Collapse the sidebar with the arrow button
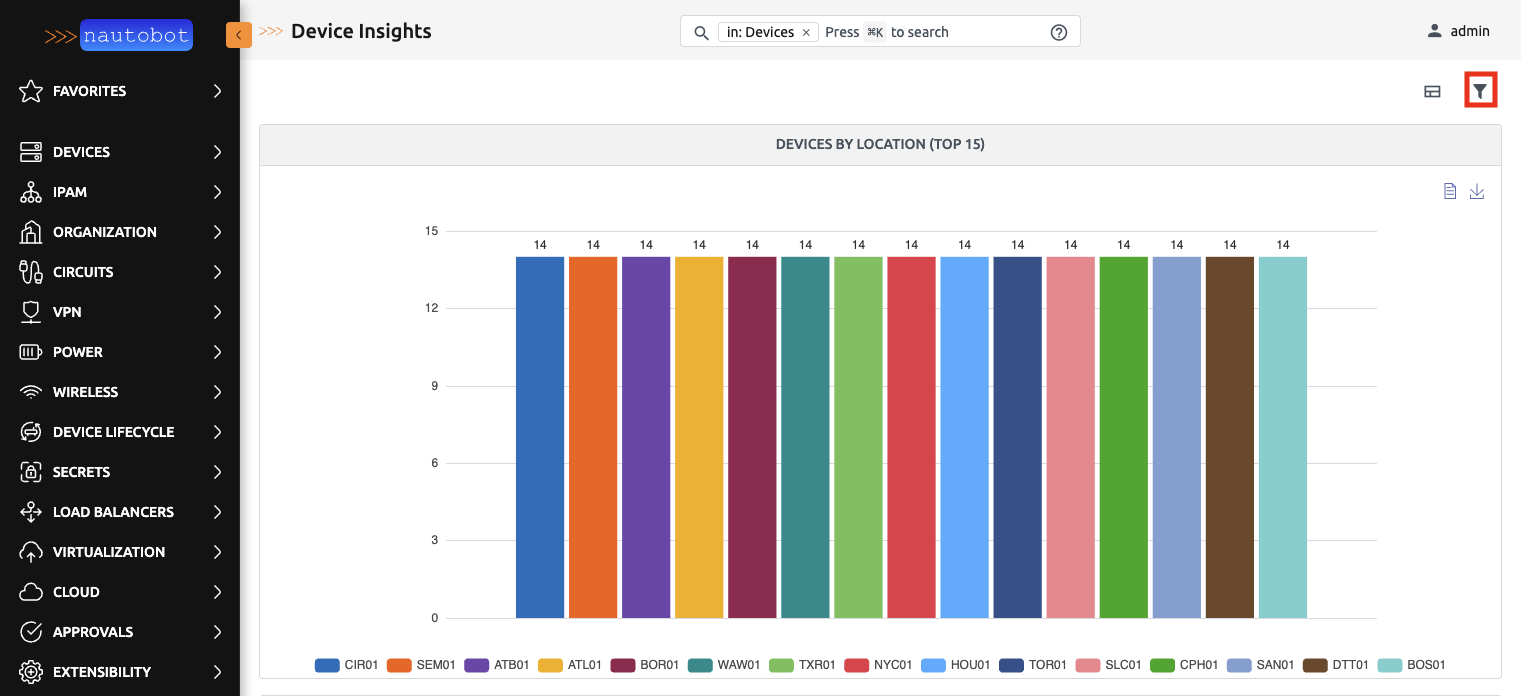Screen dimensions: 1521x696 pos(238,33)
